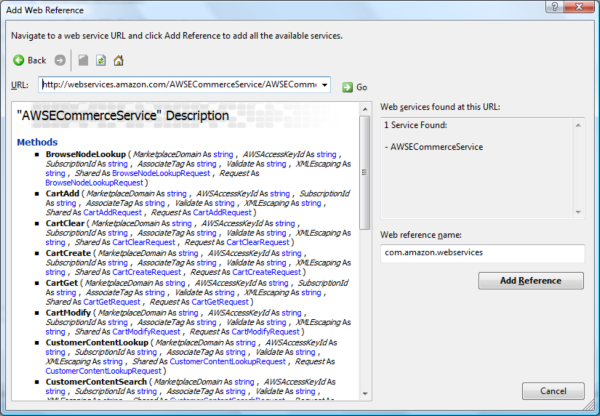Click scroll-down arrow in services list
The width and height of the screenshot is (600, 416).
pyautogui.click(x=578, y=212)
